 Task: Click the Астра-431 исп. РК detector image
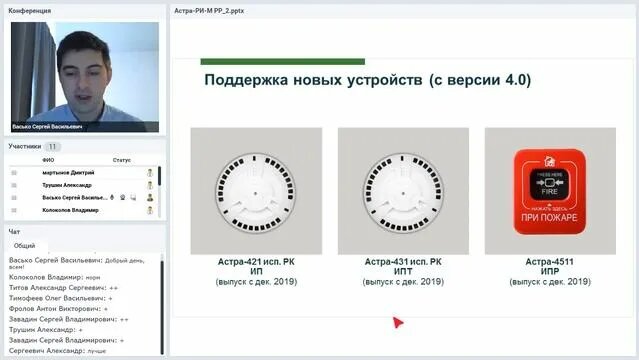tap(403, 191)
